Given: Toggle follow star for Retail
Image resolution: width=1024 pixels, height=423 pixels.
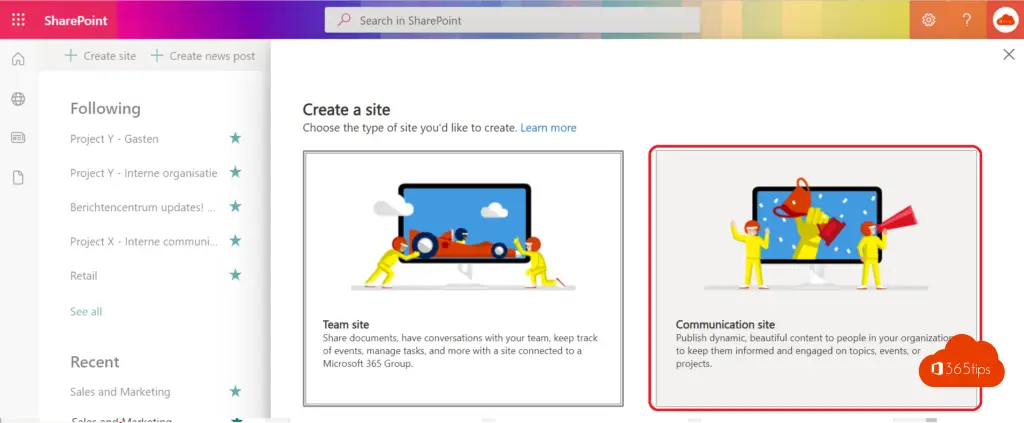Looking at the screenshot, I should click(x=235, y=275).
